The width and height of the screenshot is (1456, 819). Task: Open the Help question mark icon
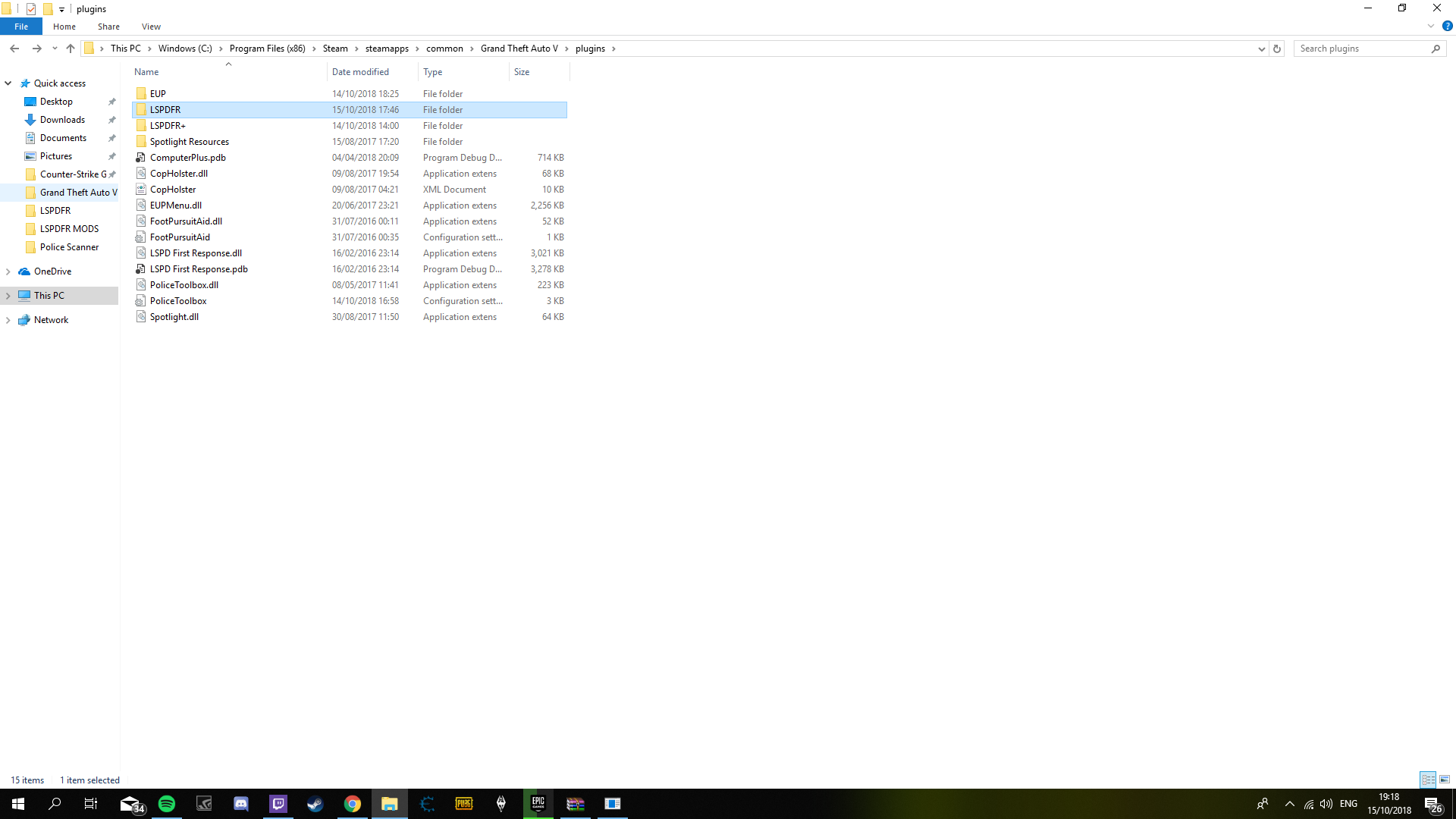pos(1447,26)
